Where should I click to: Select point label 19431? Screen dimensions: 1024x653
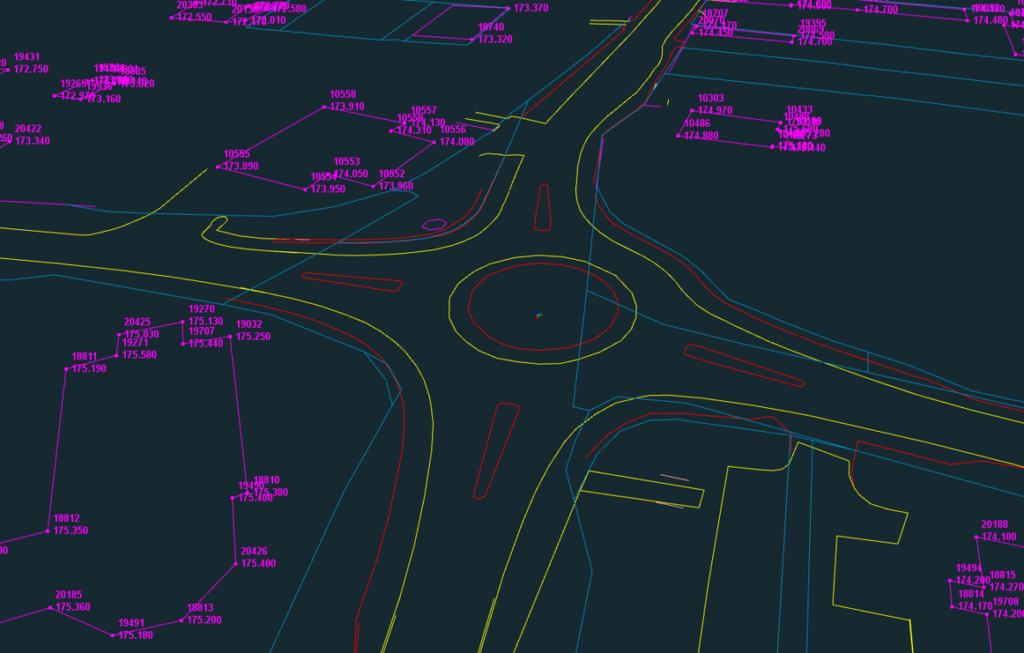[27, 57]
